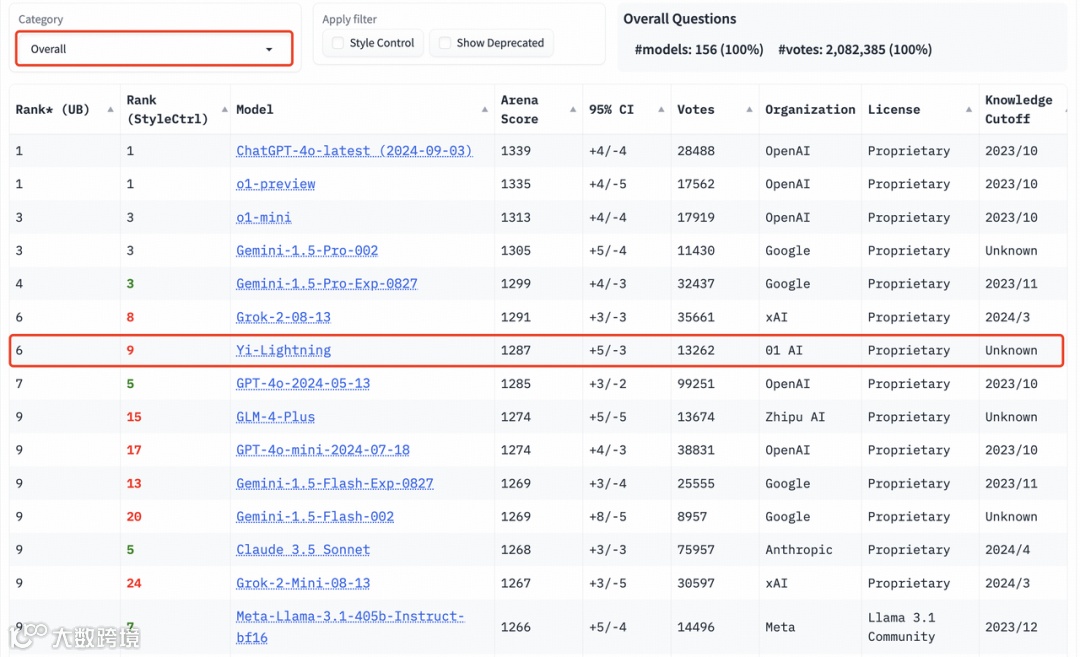The image size is (1080, 657).
Task: Open the Grok-2-Mini-08-13 link
Action: click(303, 583)
